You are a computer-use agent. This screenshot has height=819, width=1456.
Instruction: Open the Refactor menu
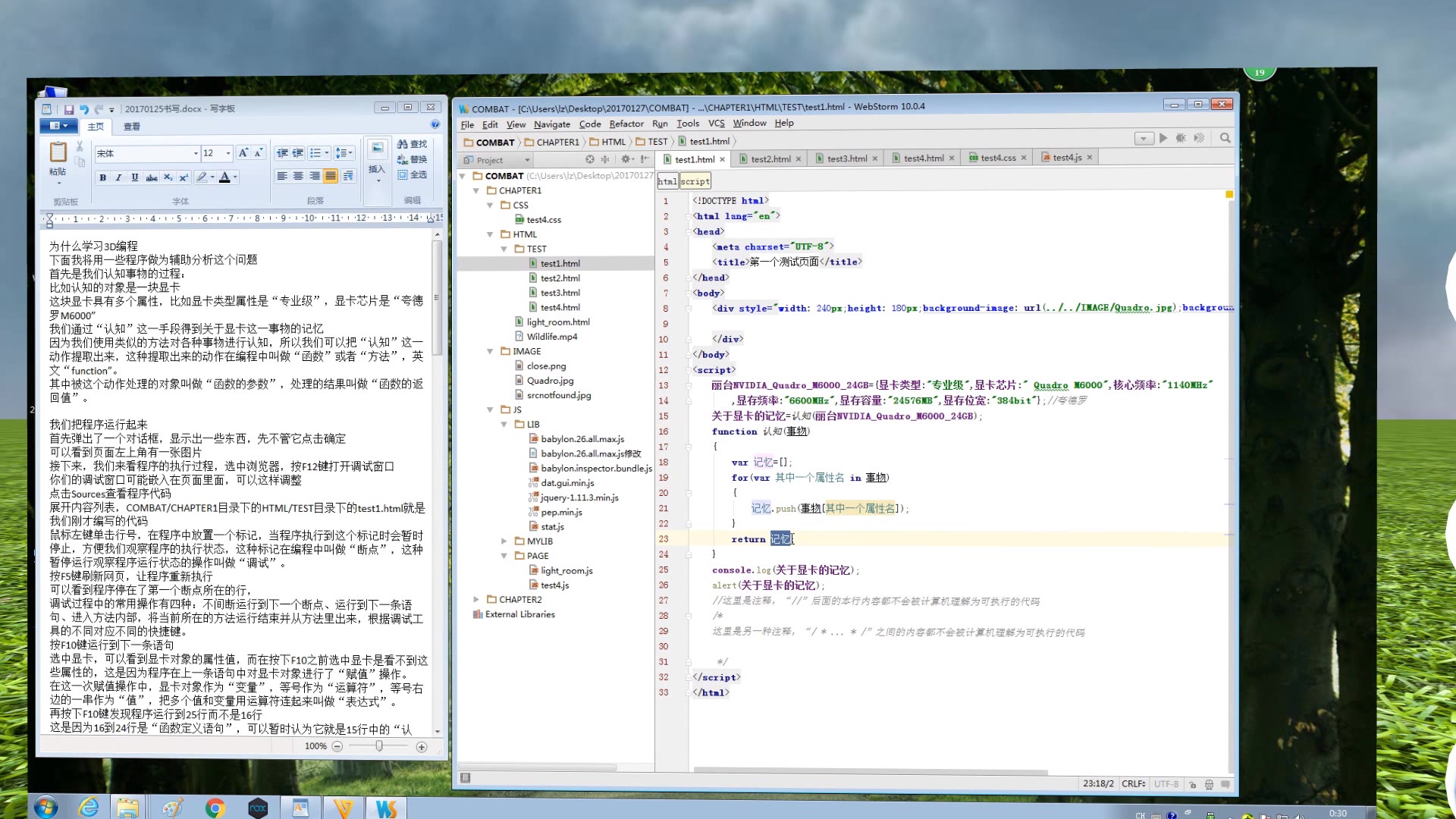click(626, 124)
